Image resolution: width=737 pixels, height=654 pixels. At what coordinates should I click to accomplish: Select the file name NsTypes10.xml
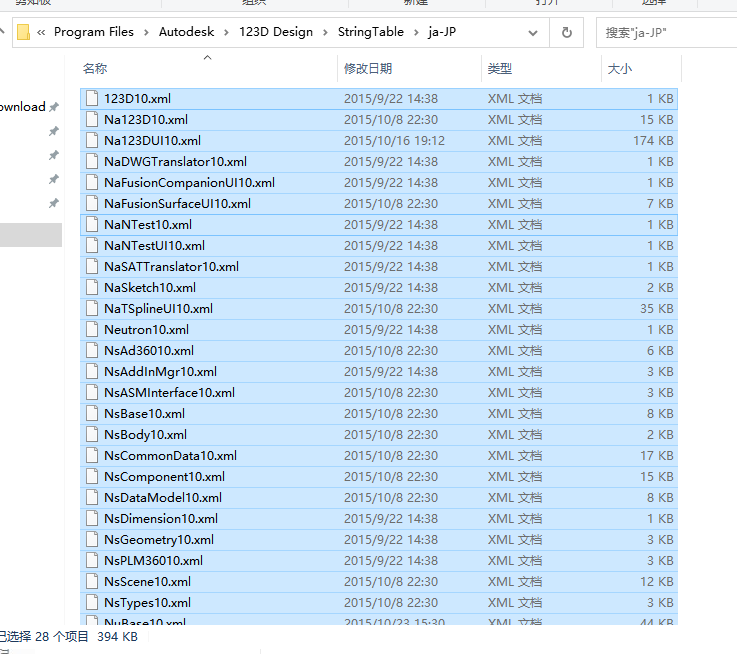coord(148,603)
